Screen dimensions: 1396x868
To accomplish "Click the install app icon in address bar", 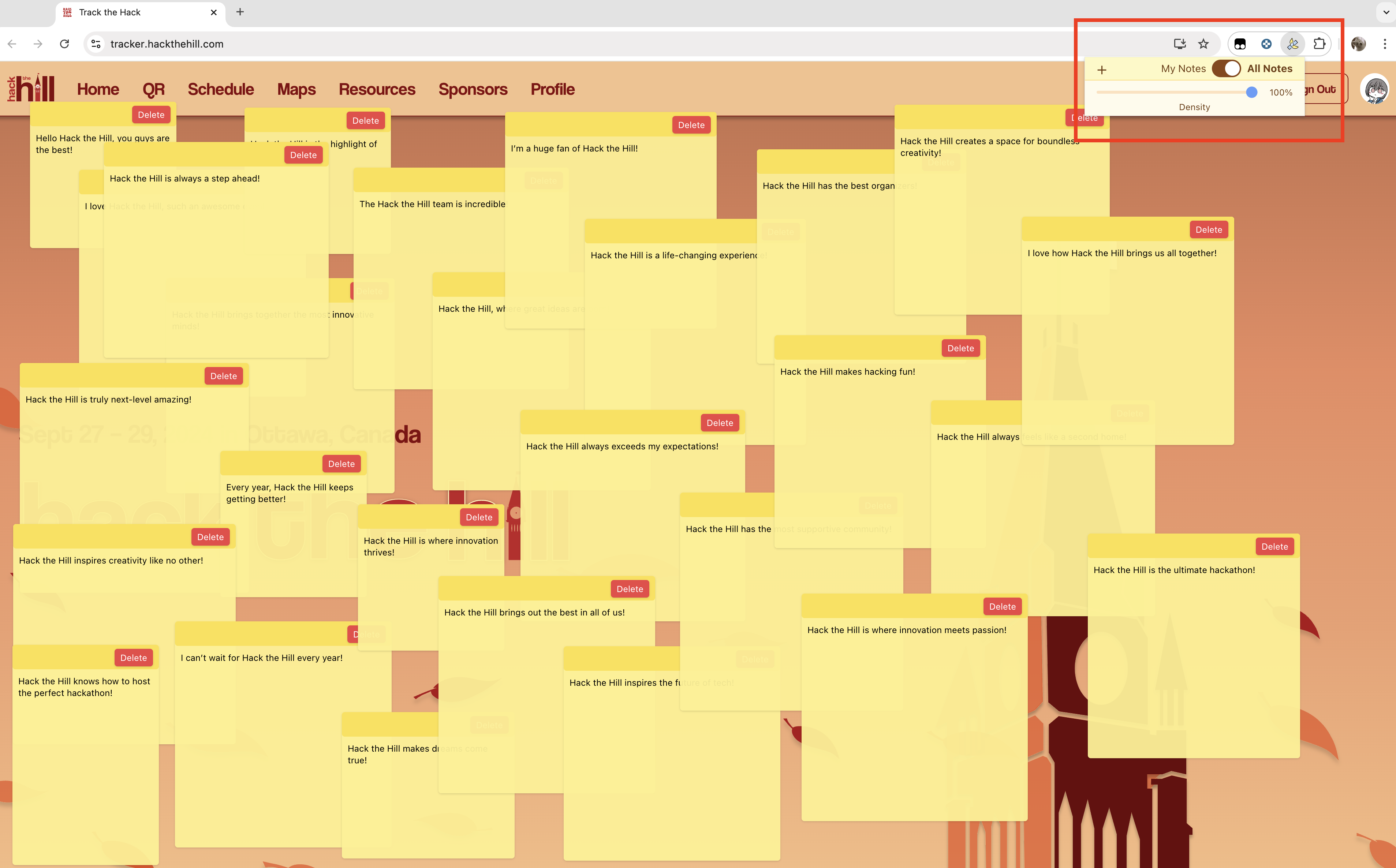I will tap(1180, 44).
